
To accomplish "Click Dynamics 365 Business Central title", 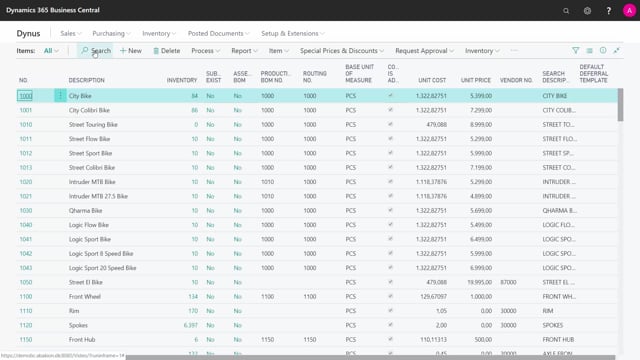I will point(53,10).
